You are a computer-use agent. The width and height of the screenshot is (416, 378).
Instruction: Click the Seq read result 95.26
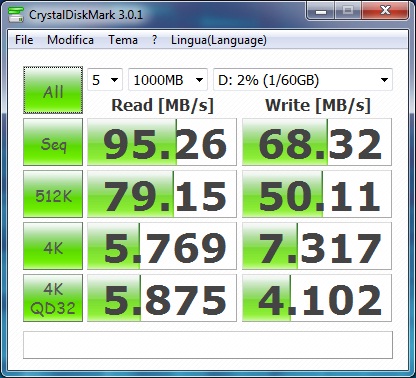[162, 142]
